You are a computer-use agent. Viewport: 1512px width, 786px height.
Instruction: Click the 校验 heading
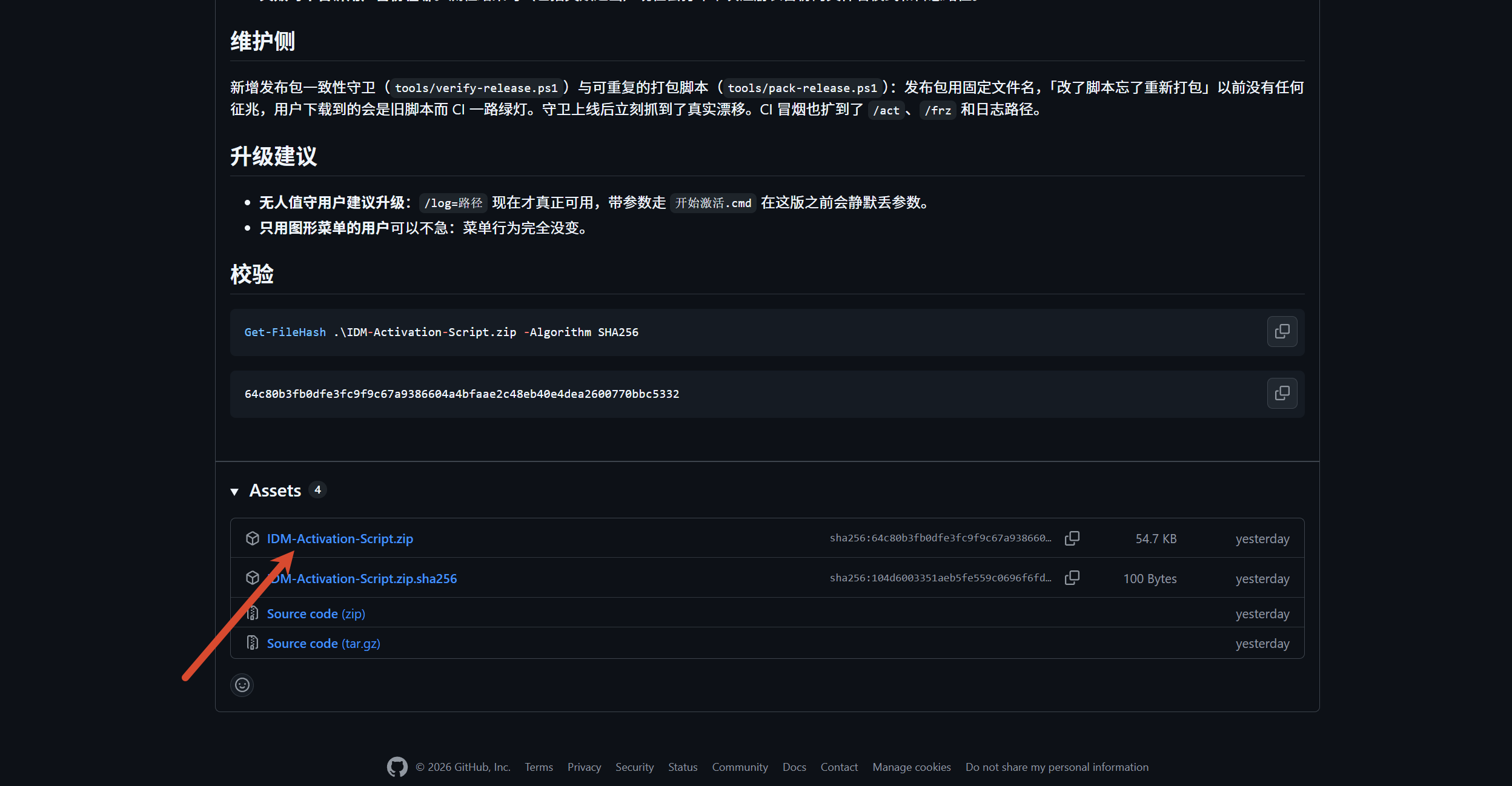(x=252, y=274)
